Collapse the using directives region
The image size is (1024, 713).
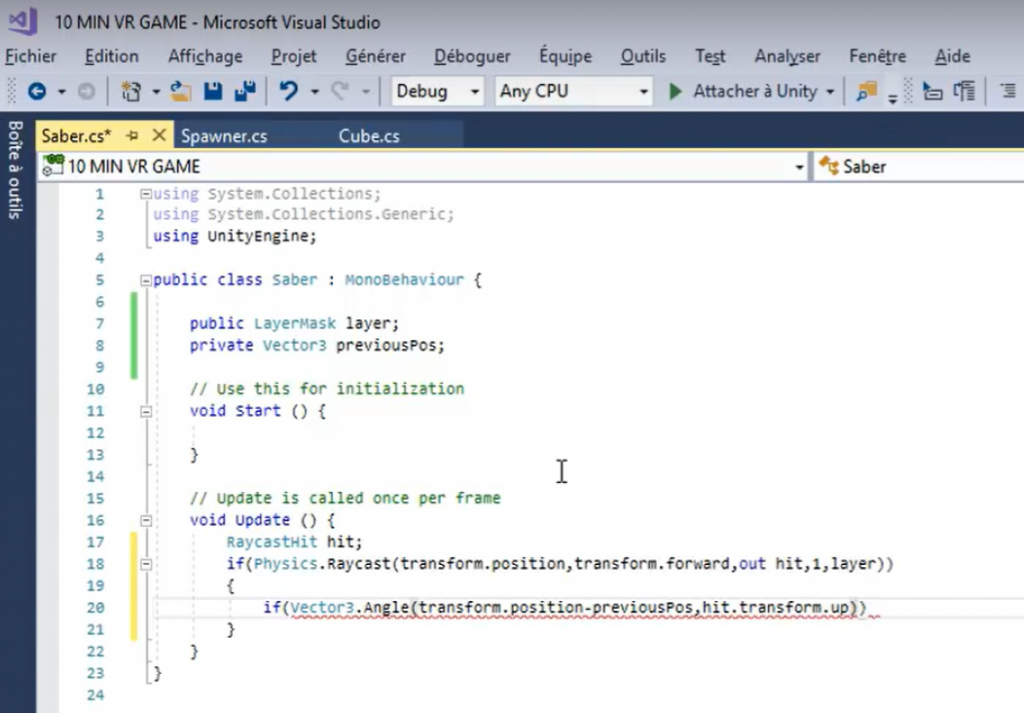pyautogui.click(x=146, y=194)
